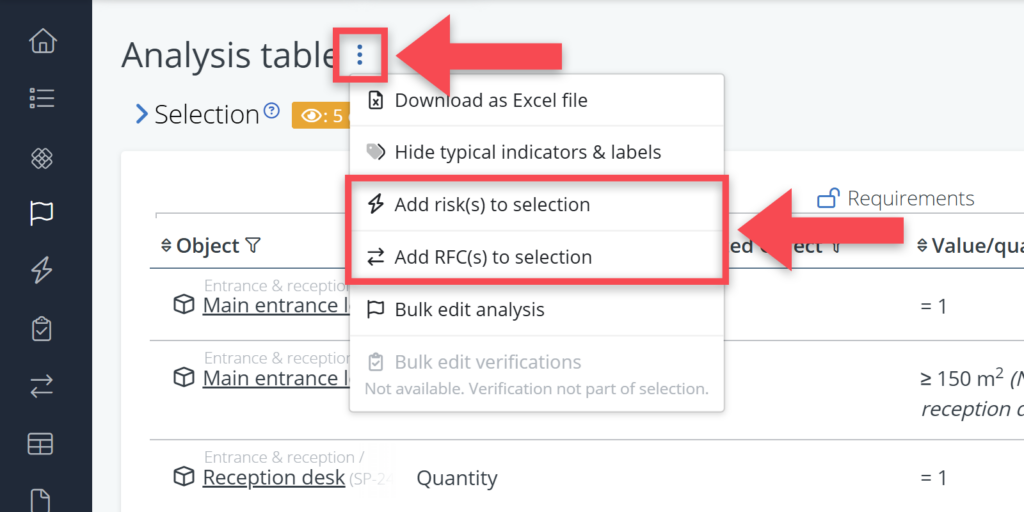Open the three-dot Analysis table menu
Image resolution: width=1024 pixels, height=512 pixels.
tap(359, 56)
